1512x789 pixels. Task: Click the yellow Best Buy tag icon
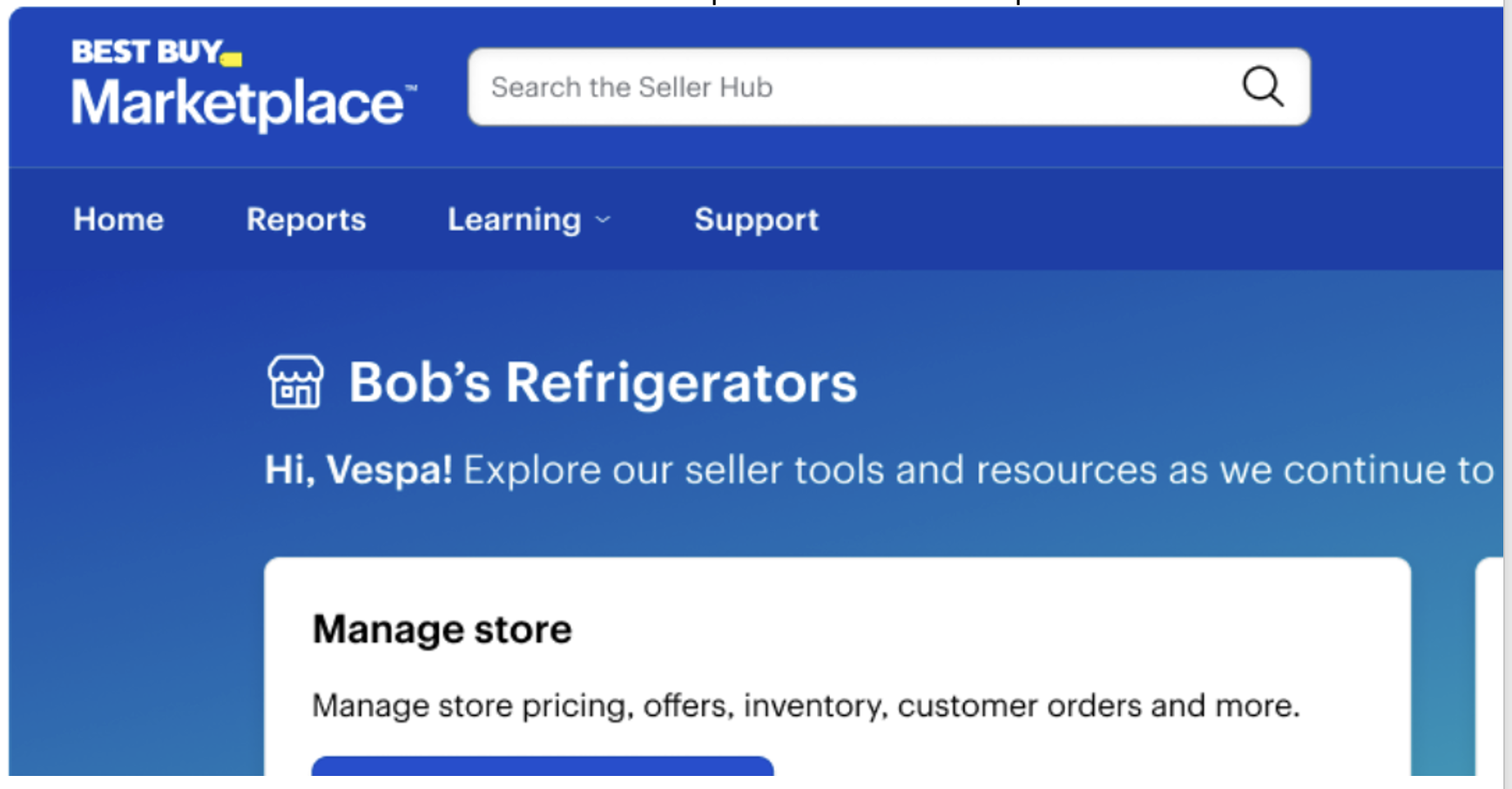click(x=232, y=59)
